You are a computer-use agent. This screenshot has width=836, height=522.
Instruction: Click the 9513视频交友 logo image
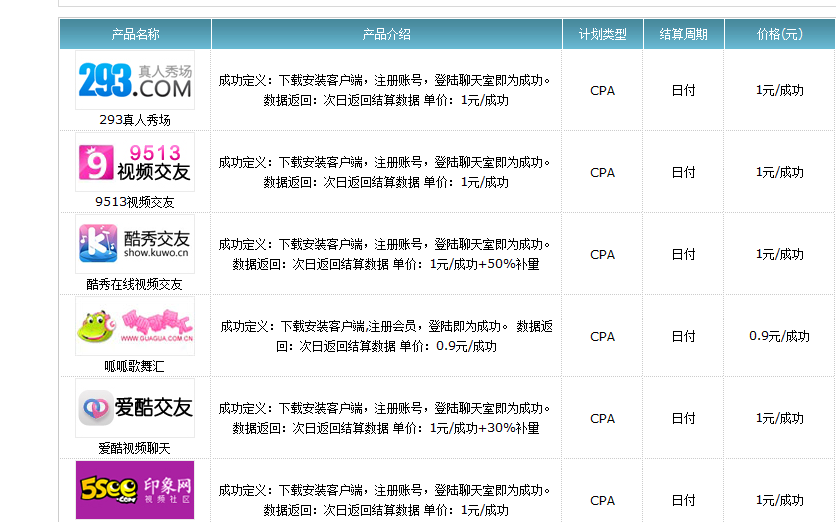tap(135, 163)
